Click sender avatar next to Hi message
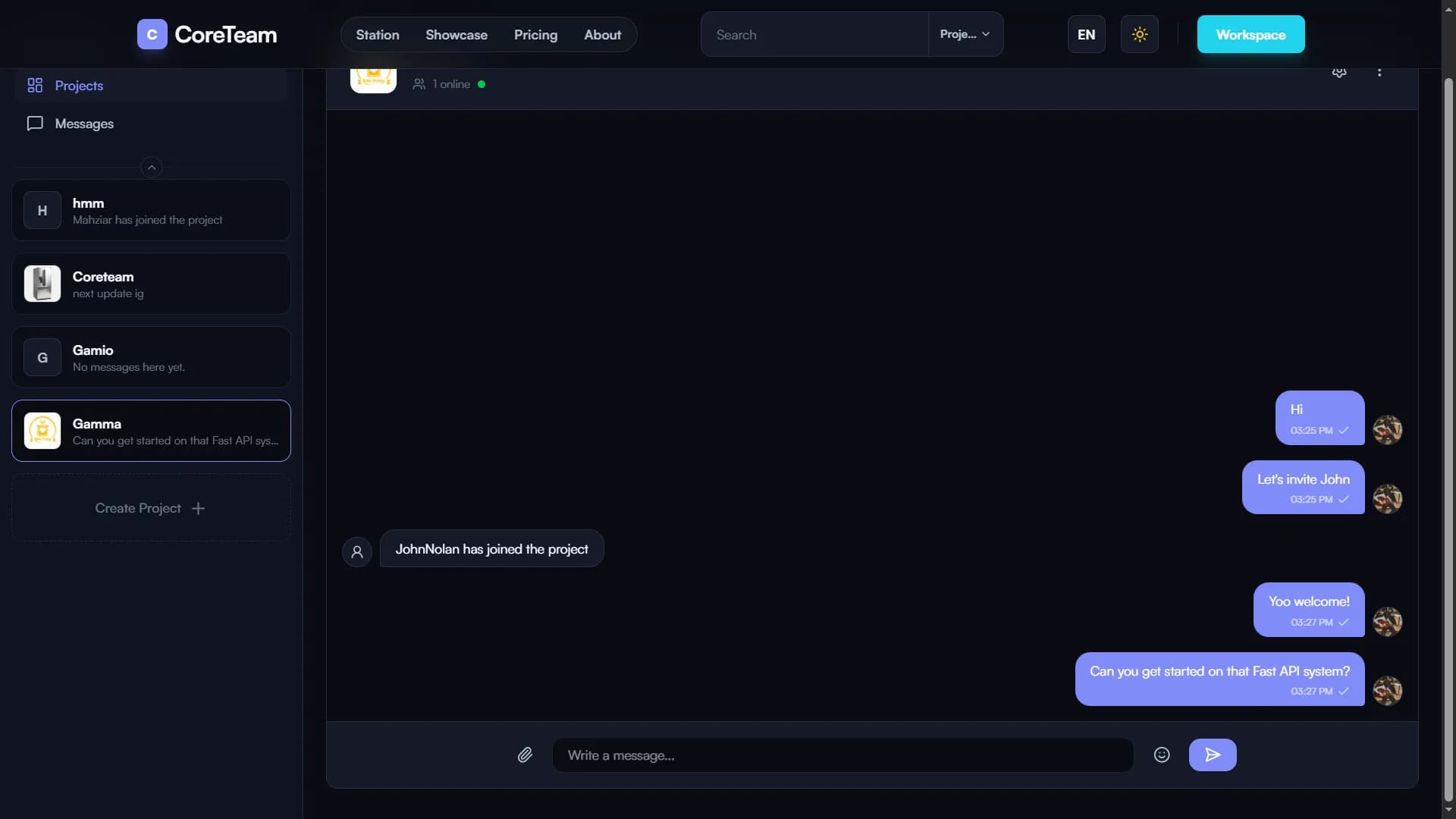Image resolution: width=1456 pixels, height=819 pixels. (1388, 430)
